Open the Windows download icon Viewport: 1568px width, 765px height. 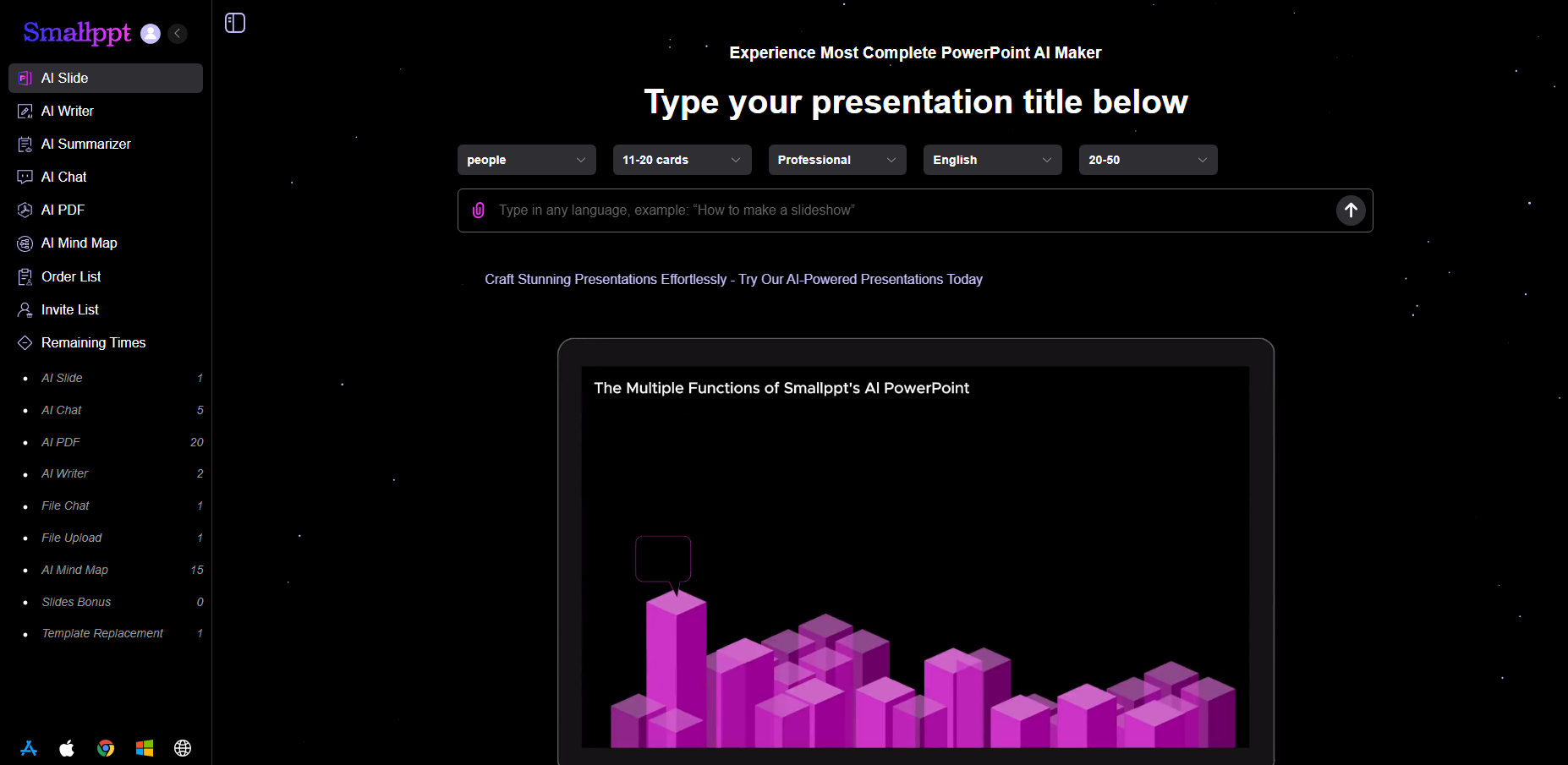(x=145, y=748)
